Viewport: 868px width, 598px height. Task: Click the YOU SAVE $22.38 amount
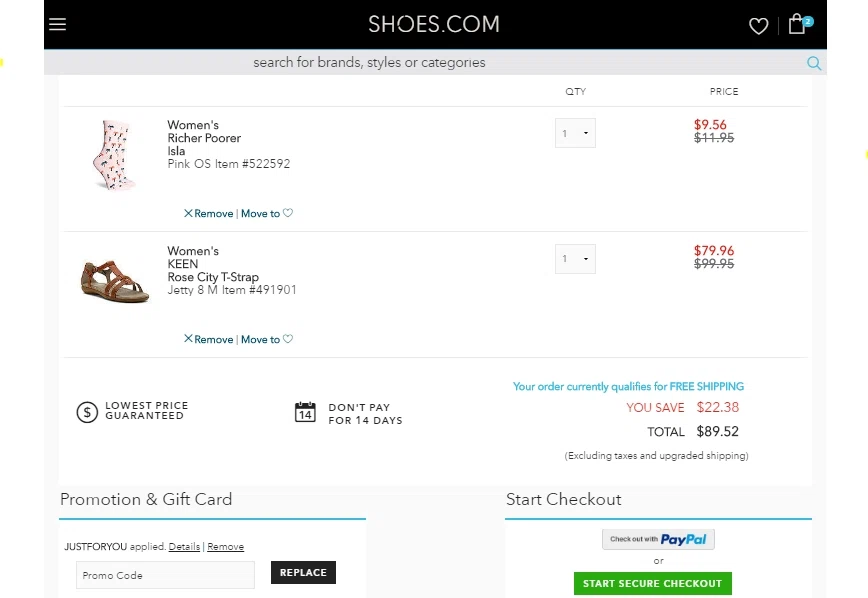(717, 408)
